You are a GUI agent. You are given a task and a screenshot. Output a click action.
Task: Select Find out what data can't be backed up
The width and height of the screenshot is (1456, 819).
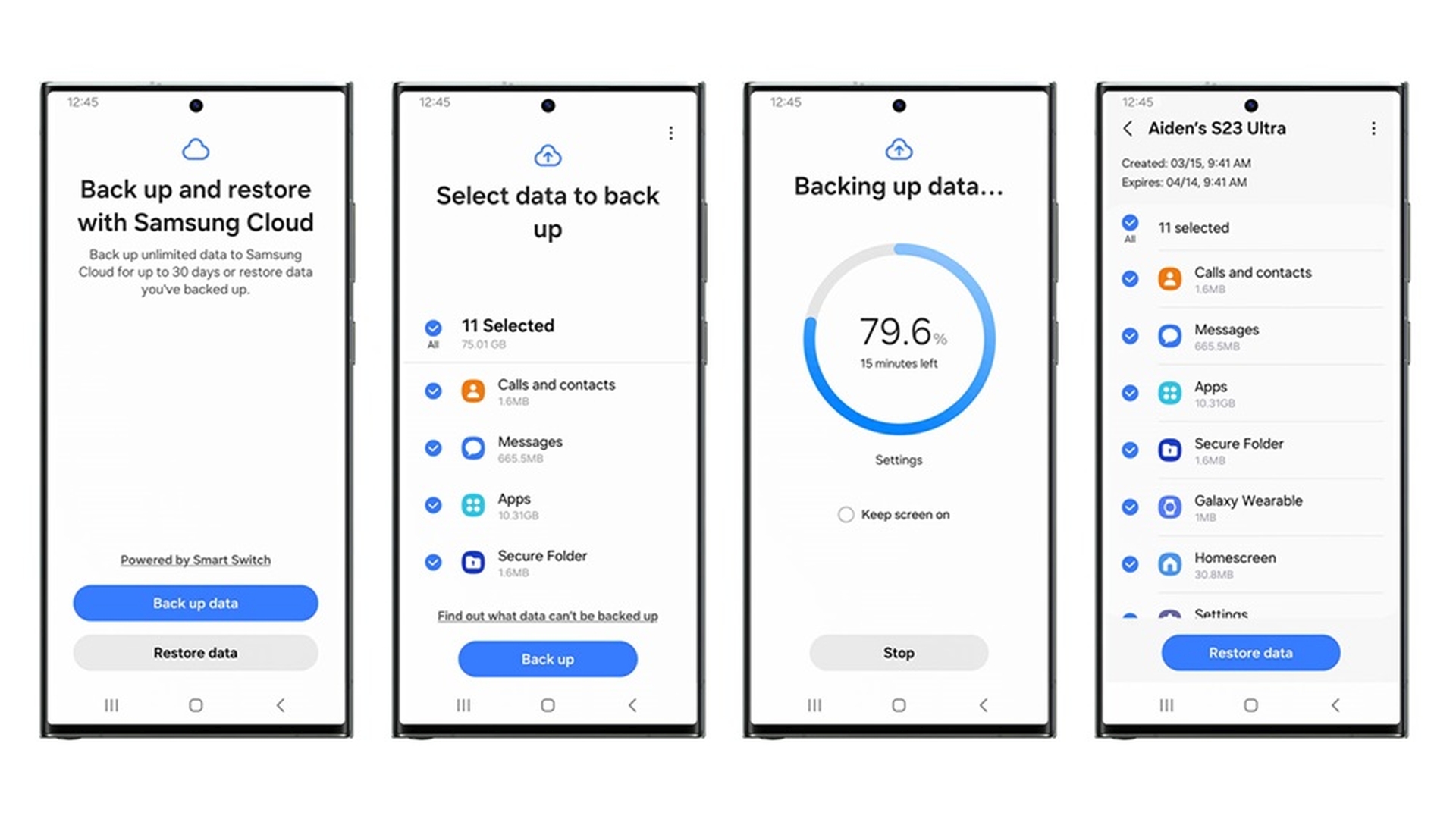(x=547, y=615)
